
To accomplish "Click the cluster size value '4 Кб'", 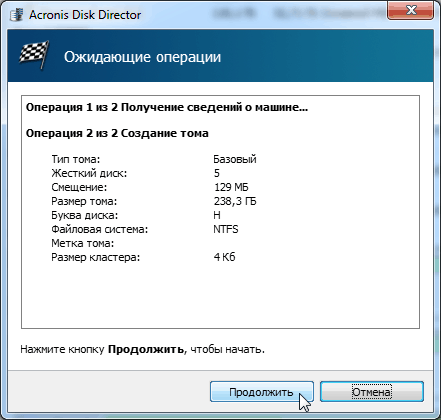I will pos(224,257).
